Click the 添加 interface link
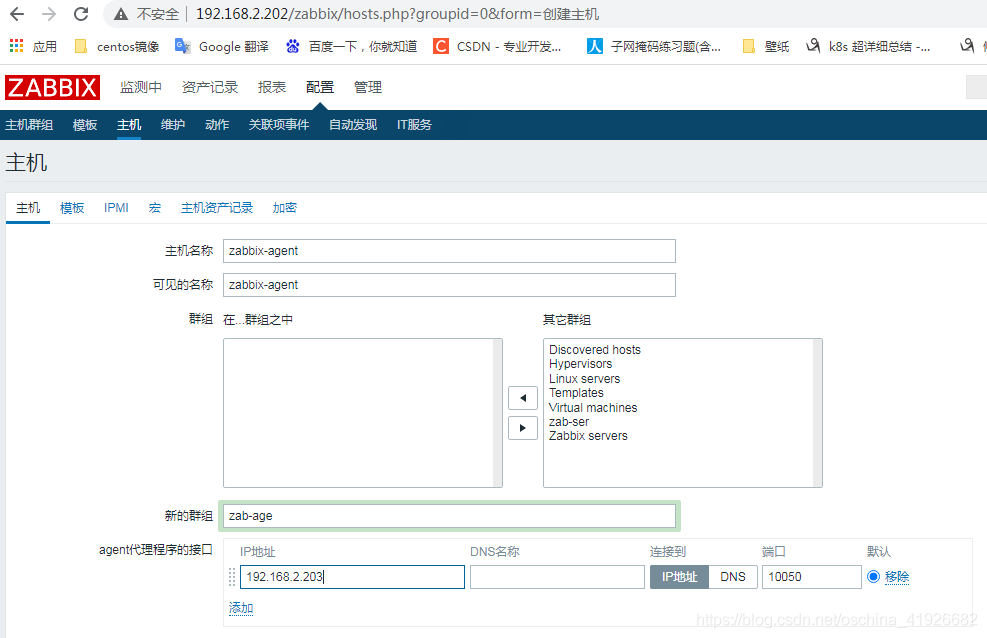987x638 pixels. pyautogui.click(x=241, y=608)
